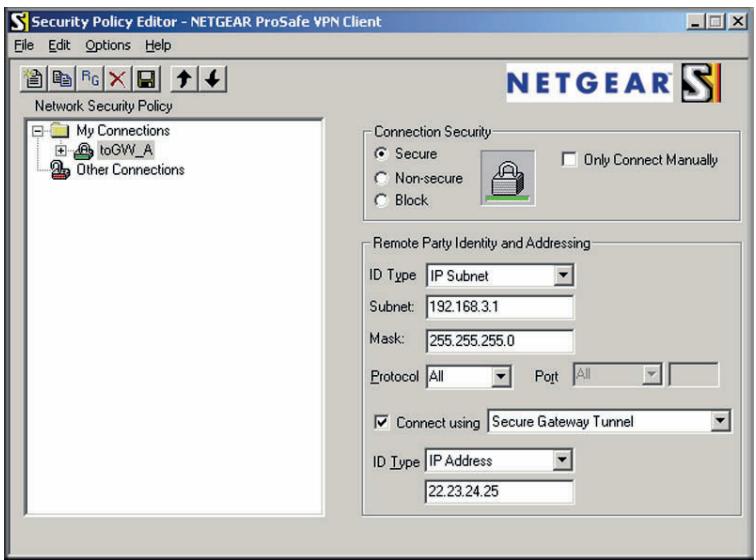Open the Help menu
Screen dimensions: 756x560
[x=158, y=45]
